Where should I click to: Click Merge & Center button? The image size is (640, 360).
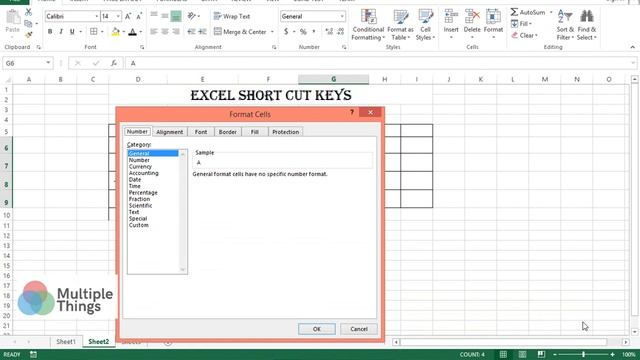point(240,31)
